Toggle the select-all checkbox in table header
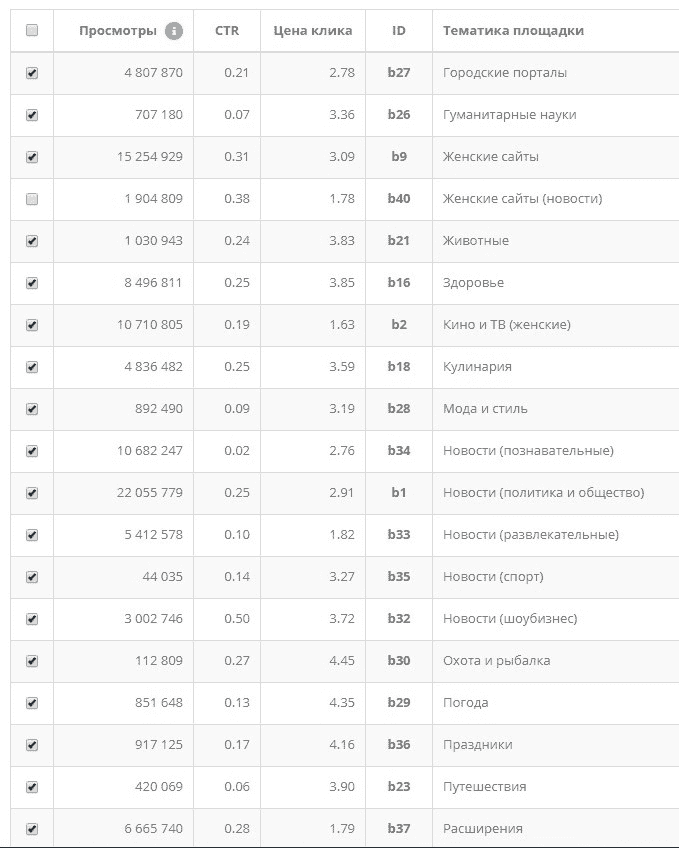Viewport: 679px width, 848px height. click(x=32, y=31)
